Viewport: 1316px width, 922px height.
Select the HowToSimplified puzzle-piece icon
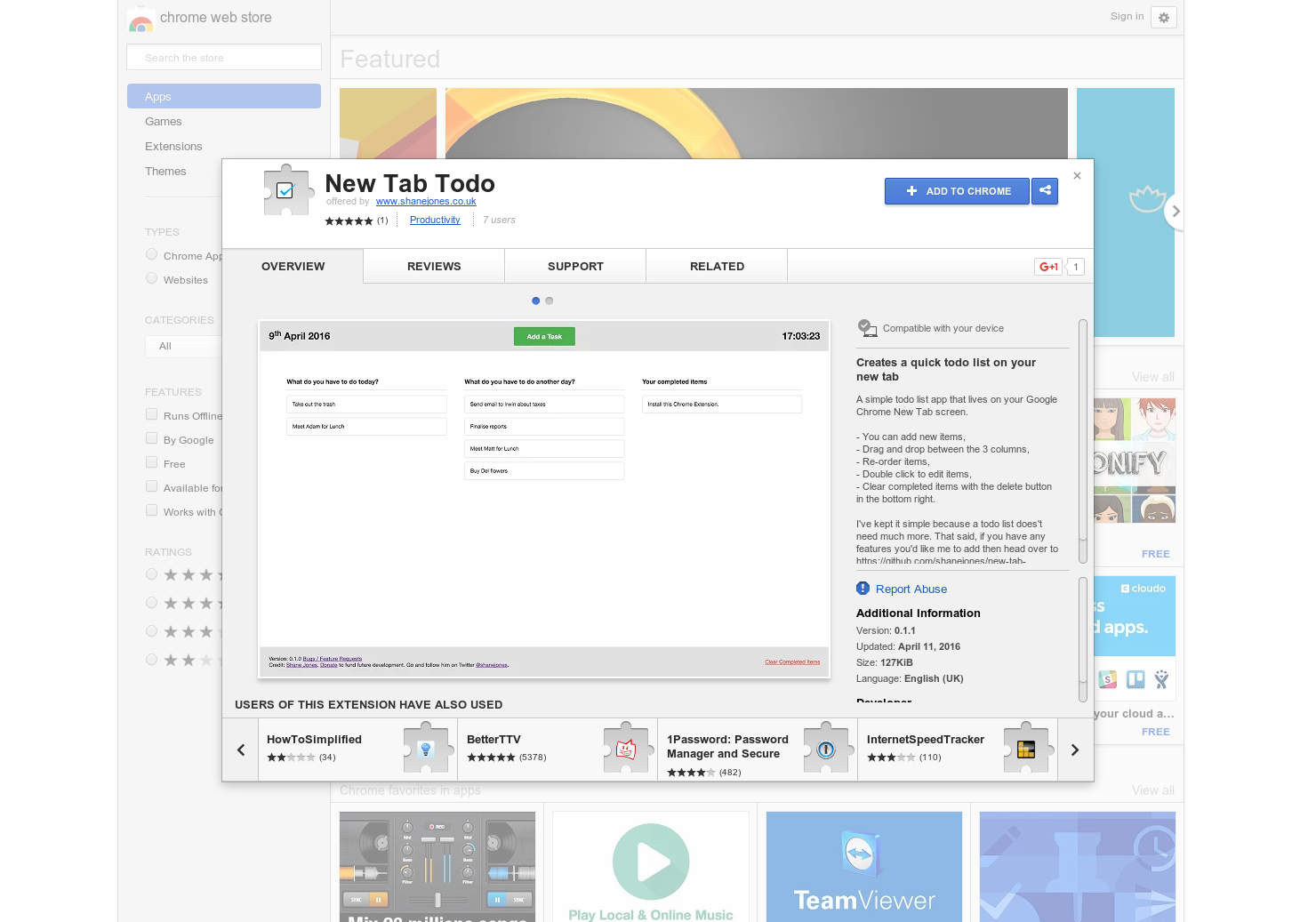click(427, 749)
